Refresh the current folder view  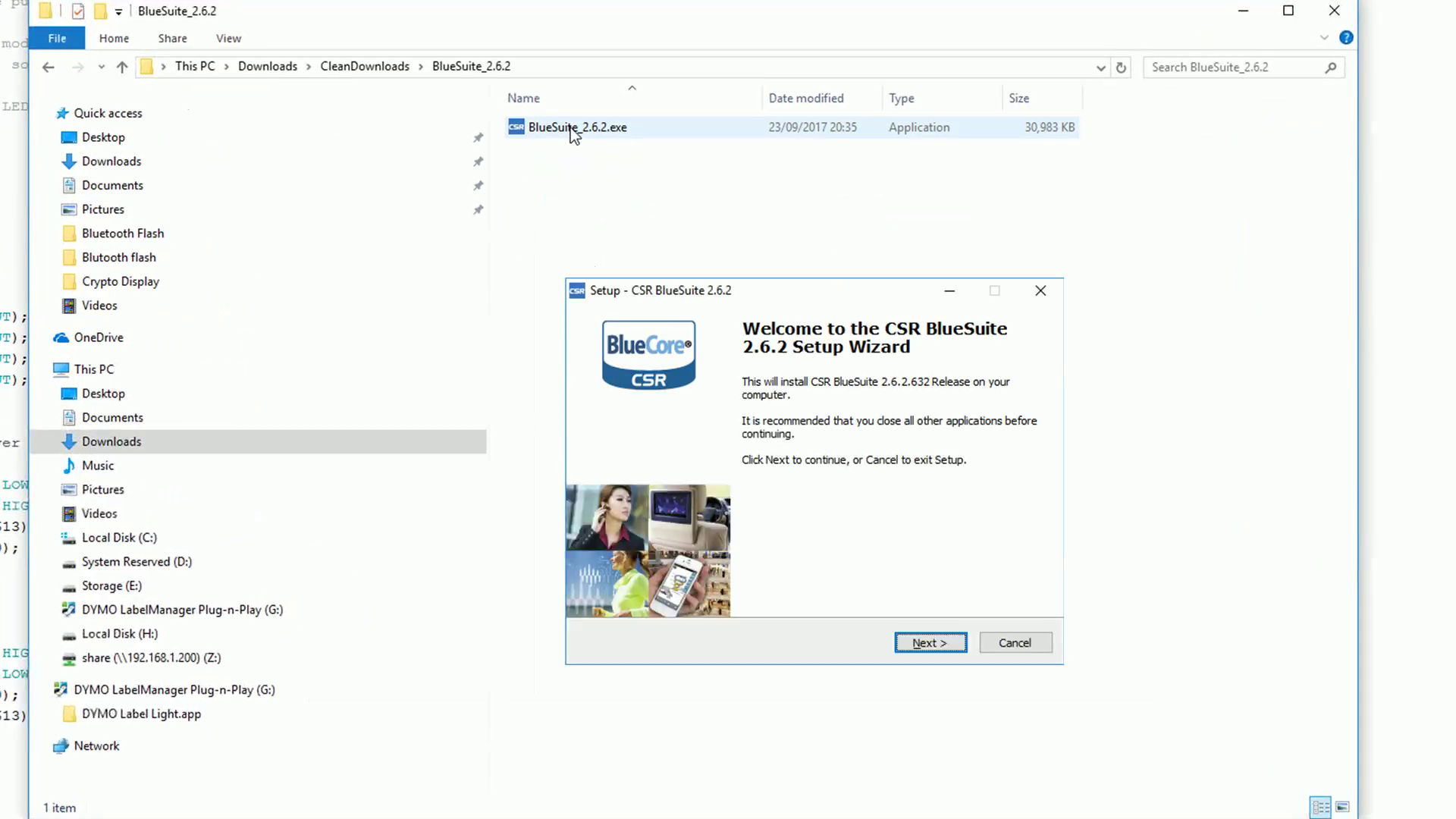pyautogui.click(x=1121, y=67)
